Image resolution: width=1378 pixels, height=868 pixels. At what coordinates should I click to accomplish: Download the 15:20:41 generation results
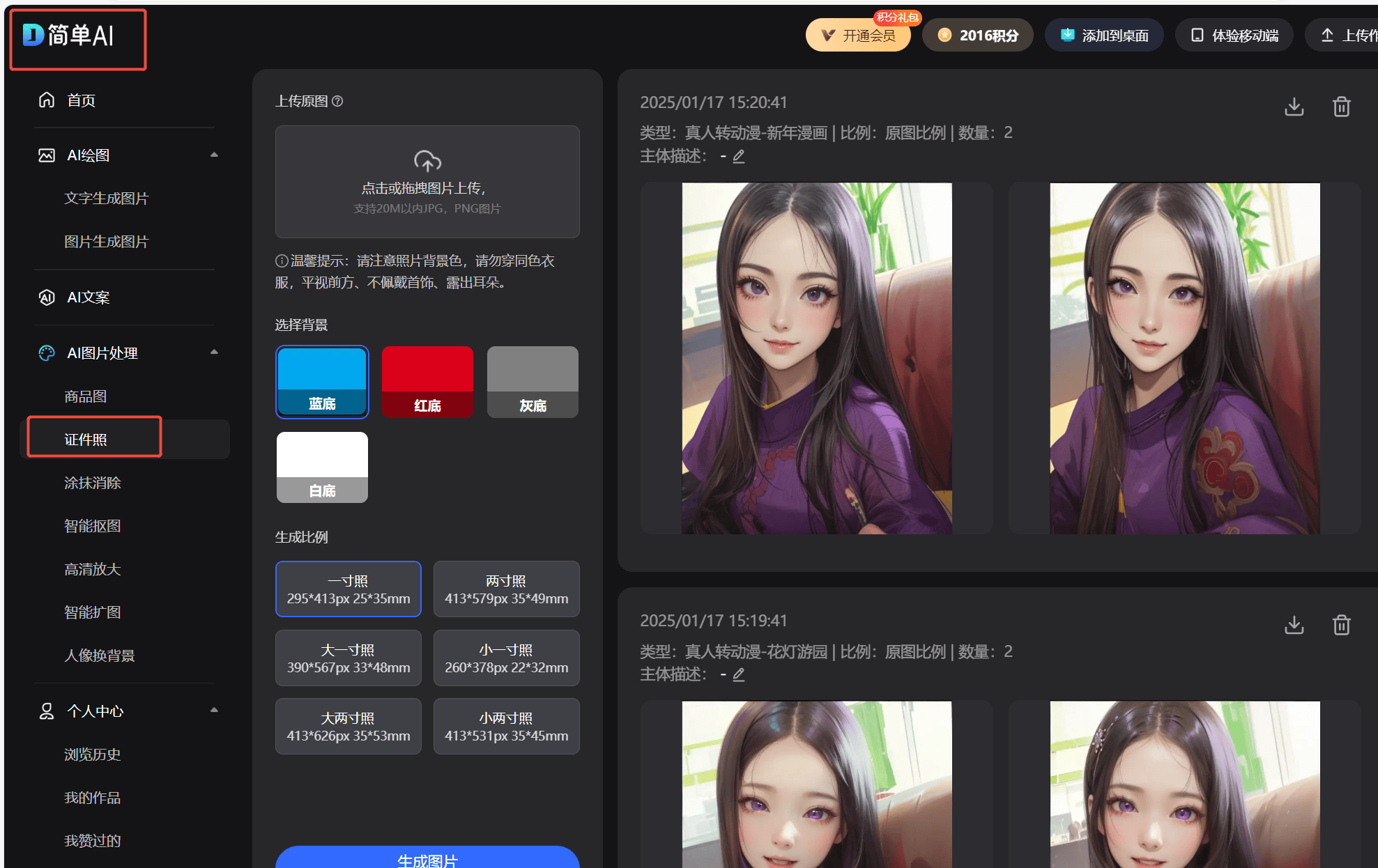pos(1294,107)
